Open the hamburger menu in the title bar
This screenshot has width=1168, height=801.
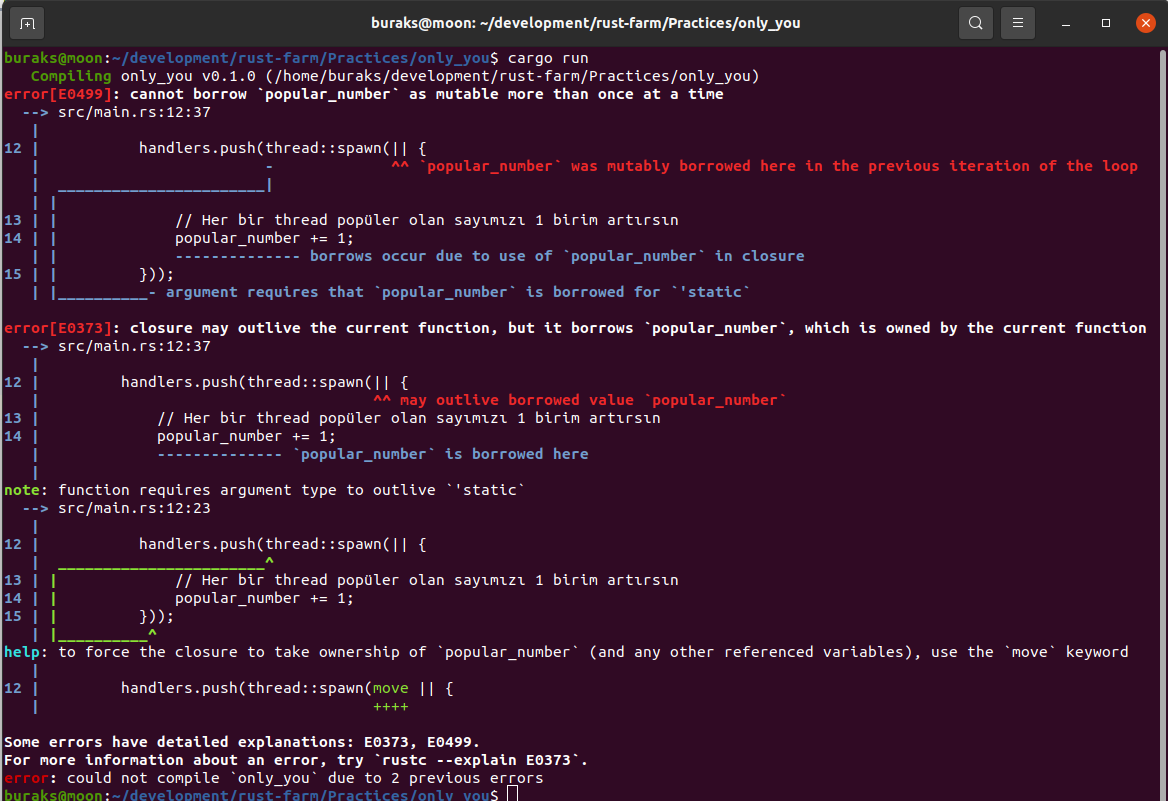click(1017, 22)
